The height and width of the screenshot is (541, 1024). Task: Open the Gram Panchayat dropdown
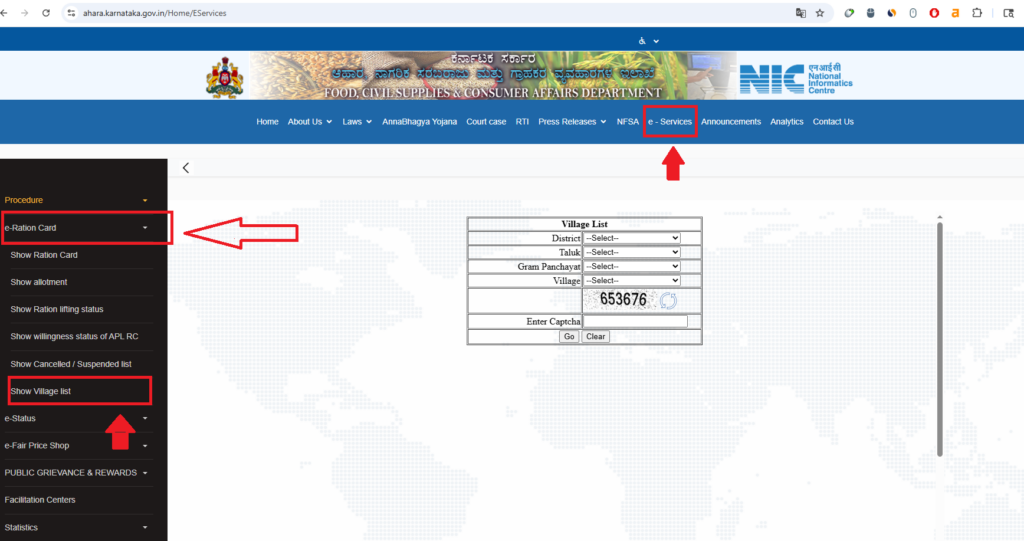pos(631,266)
